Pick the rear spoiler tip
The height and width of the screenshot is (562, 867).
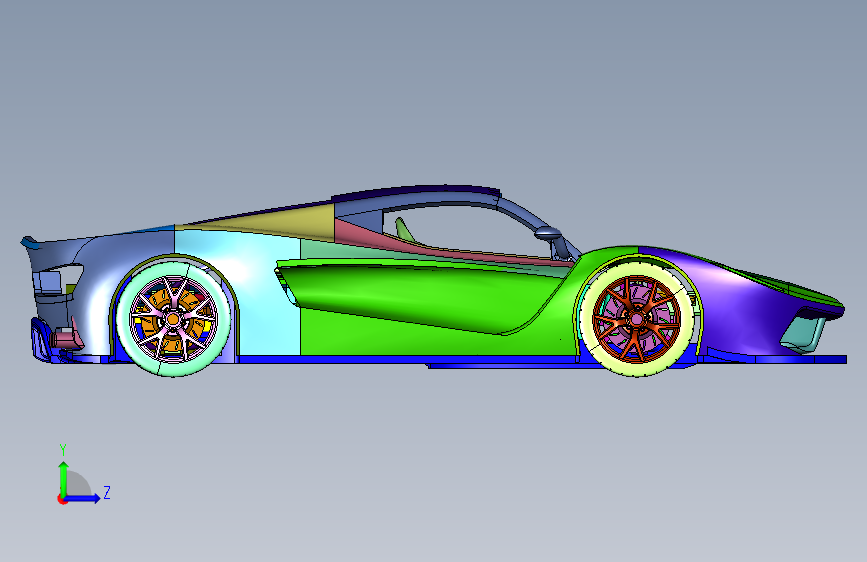(x=28, y=242)
